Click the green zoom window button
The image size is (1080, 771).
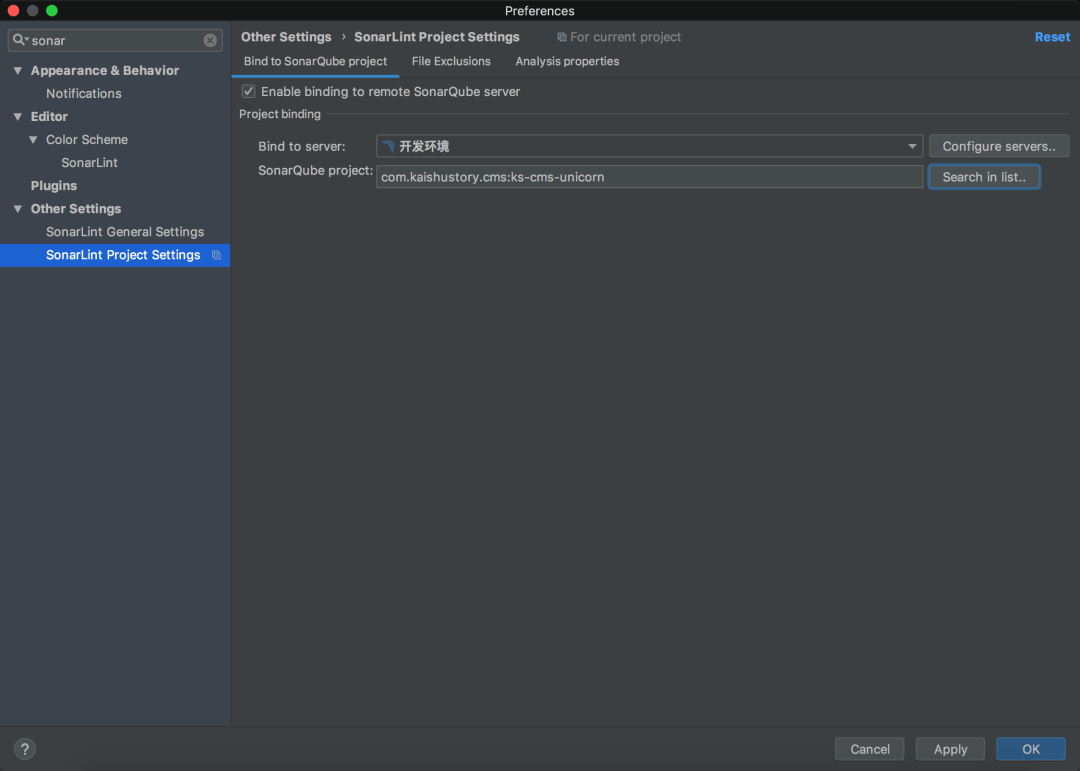point(52,10)
